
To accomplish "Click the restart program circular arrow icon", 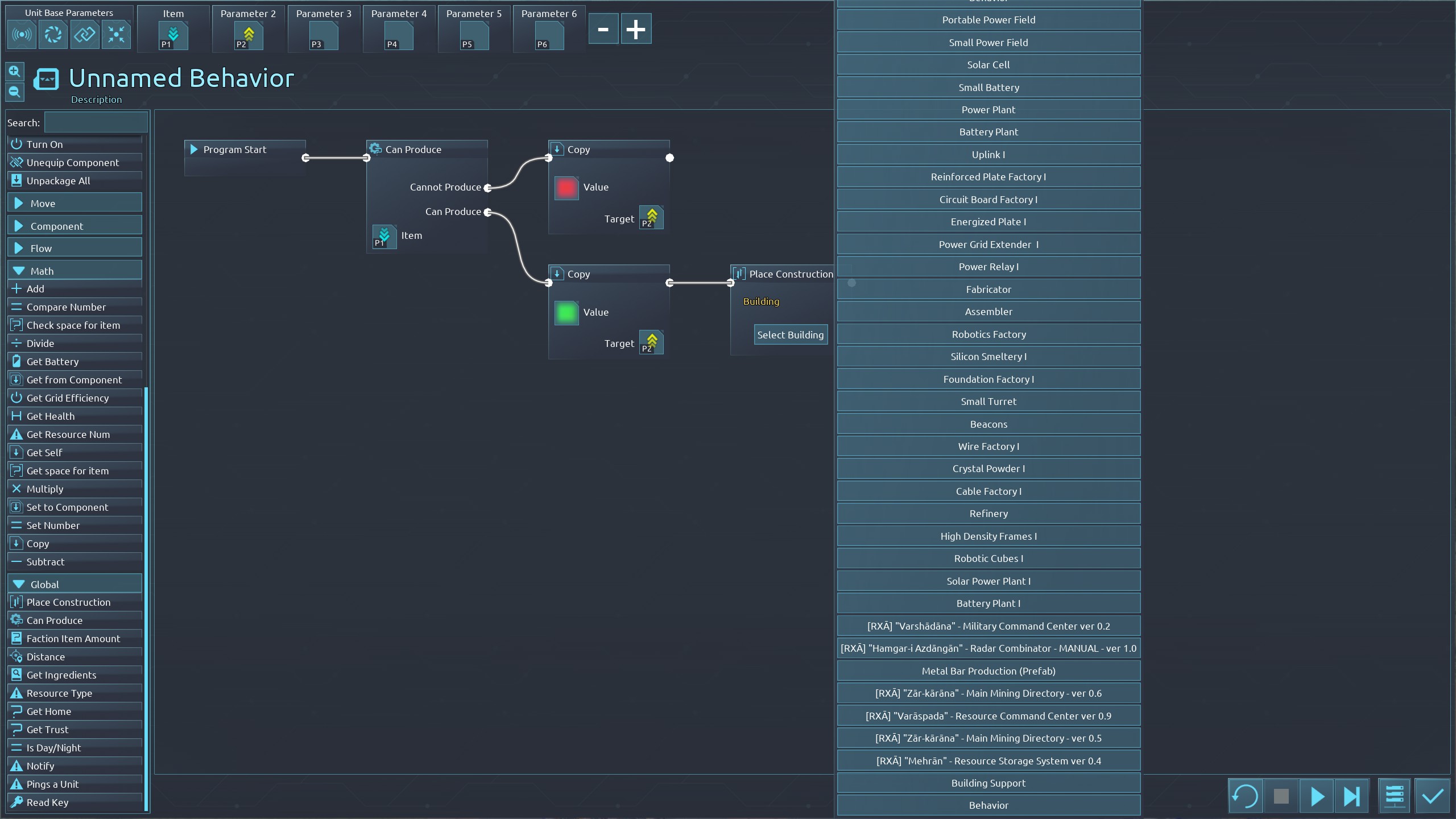I will pyautogui.click(x=1245, y=796).
